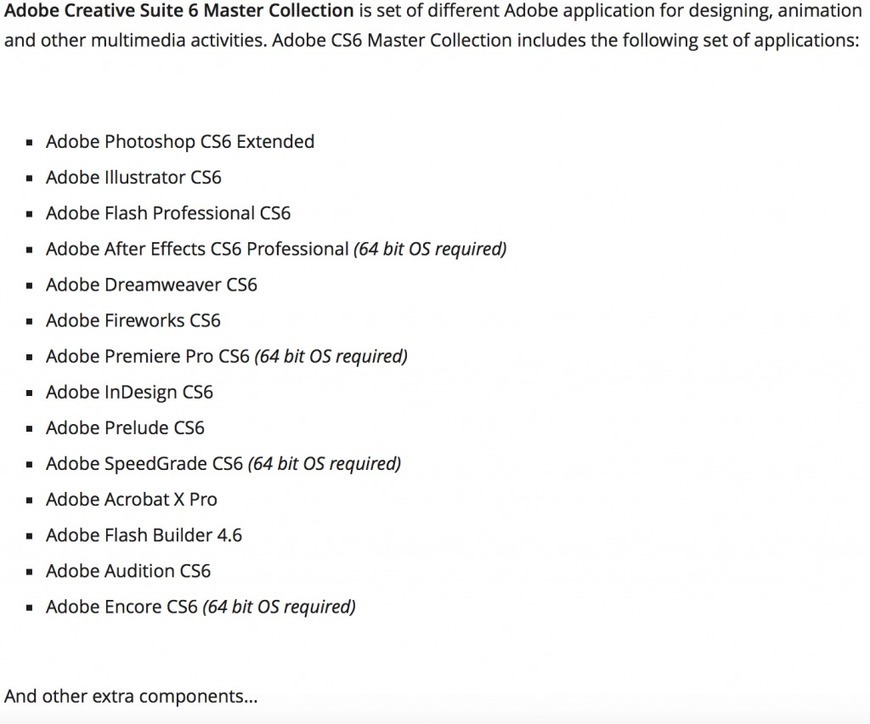Click the "Adobe Premiere Pro CS6" item
This screenshot has height=724, width=870.
pyautogui.click(x=147, y=357)
